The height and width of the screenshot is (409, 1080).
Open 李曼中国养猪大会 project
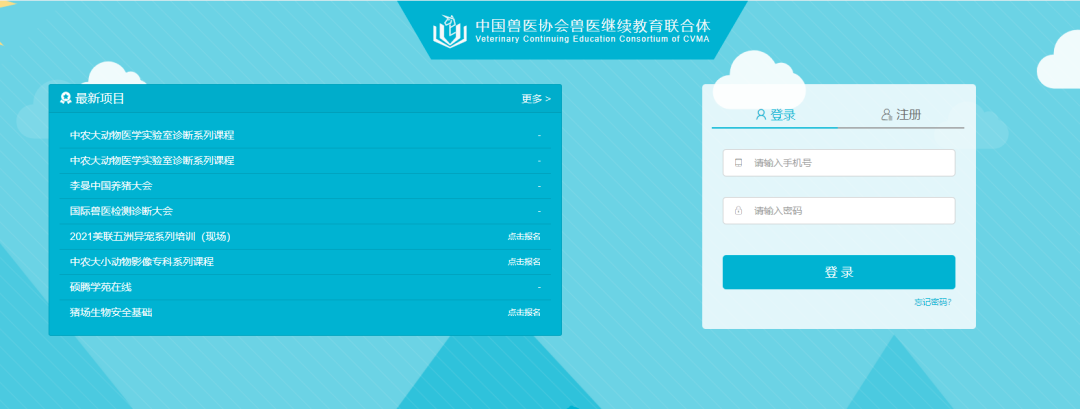(x=111, y=186)
